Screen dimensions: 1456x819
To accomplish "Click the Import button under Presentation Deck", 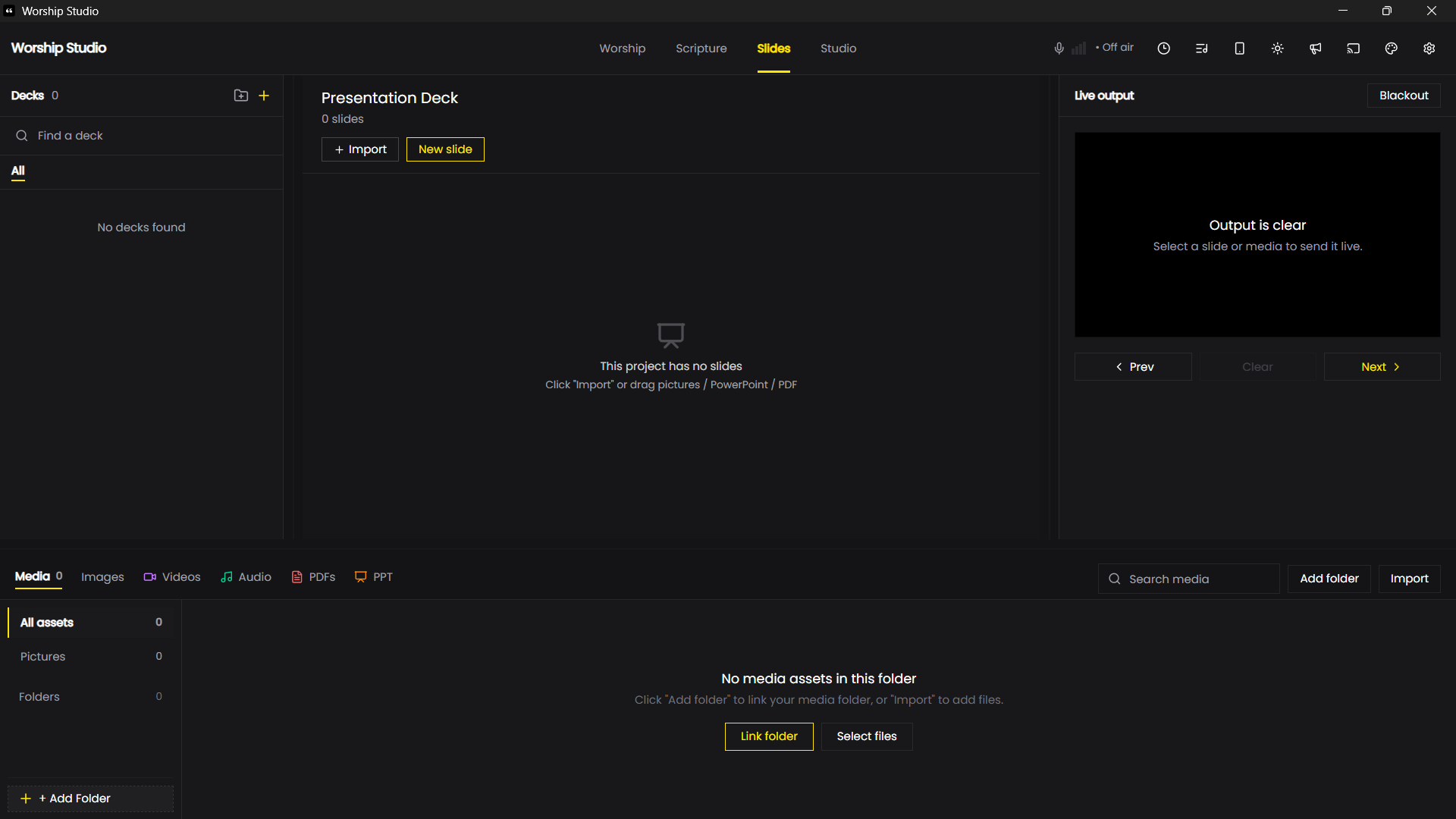I will coord(360,149).
